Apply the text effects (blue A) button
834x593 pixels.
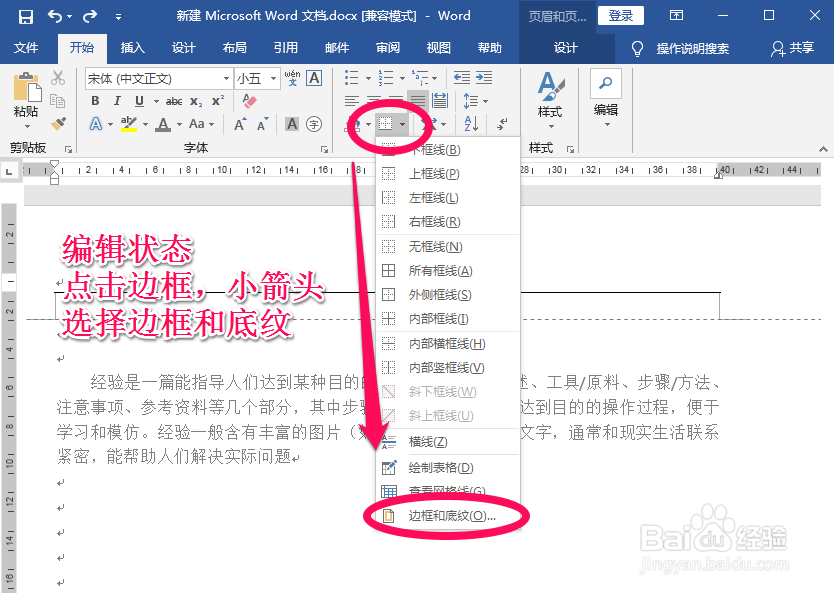[96, 124]
